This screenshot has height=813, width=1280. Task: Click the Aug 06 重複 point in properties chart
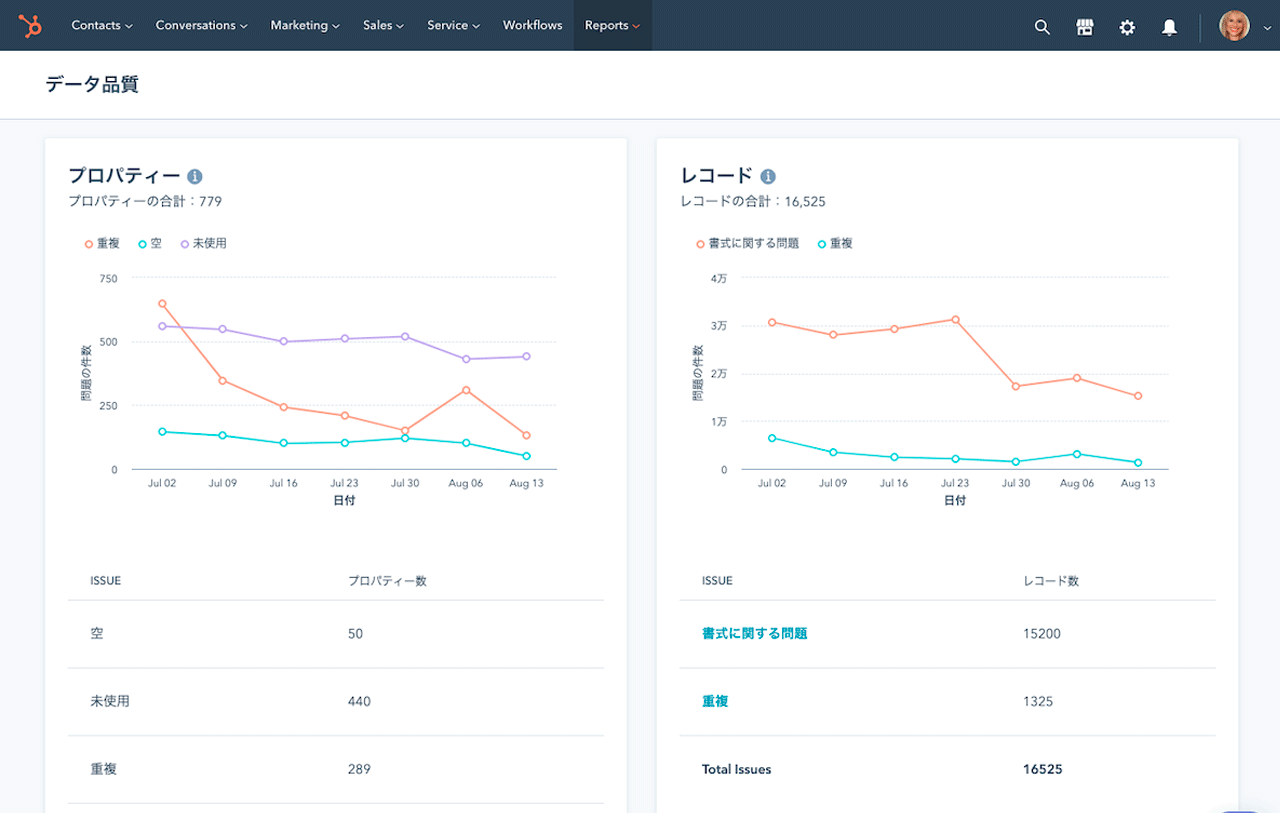[466, 390]
